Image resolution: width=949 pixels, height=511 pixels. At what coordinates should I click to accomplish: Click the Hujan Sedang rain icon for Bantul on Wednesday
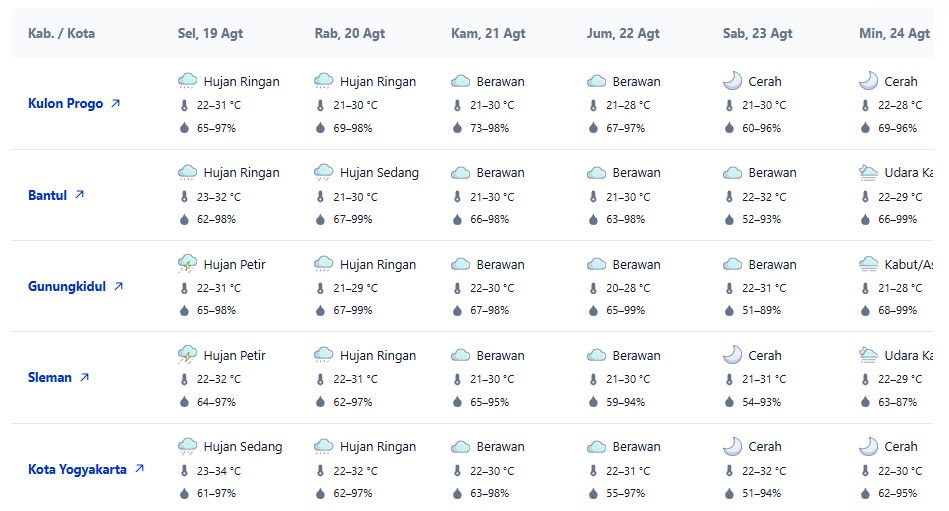[324, 173]
